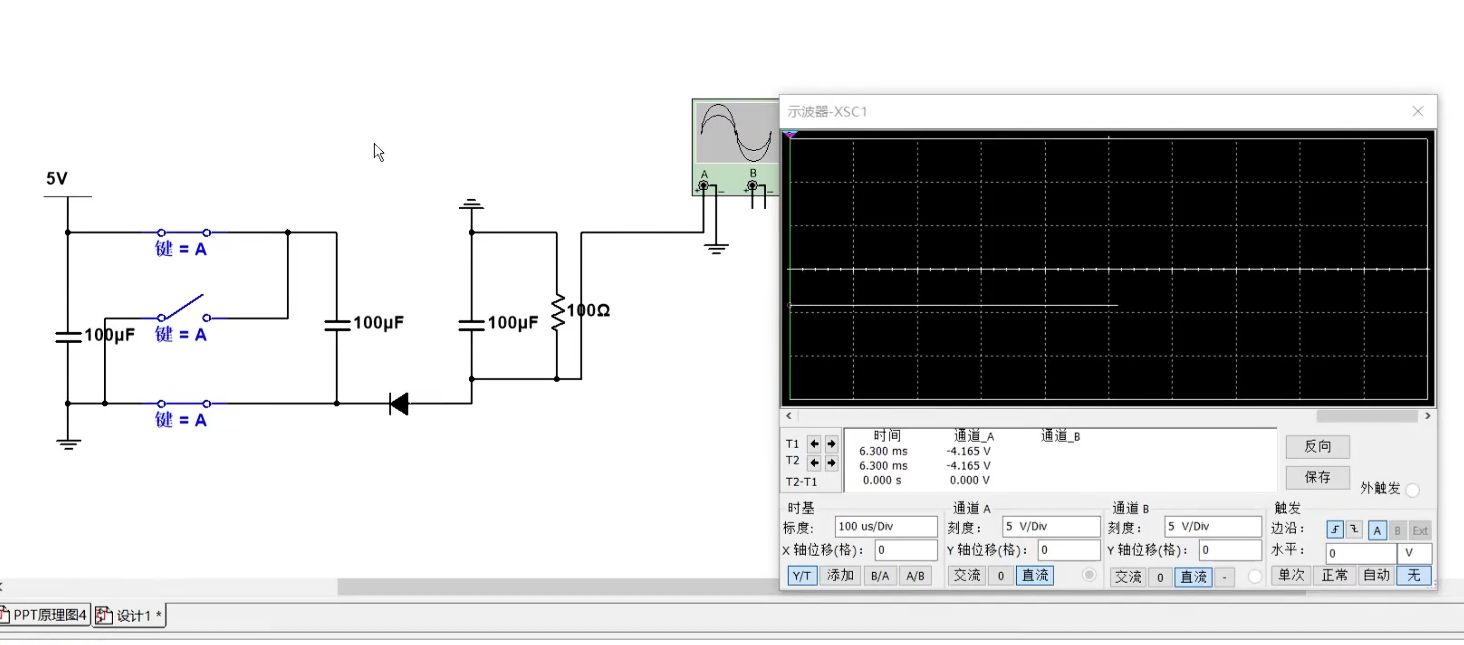Select the diode symbol in the circuit
This screenshot has height=645, width=1464.
(x=399, y=404)
